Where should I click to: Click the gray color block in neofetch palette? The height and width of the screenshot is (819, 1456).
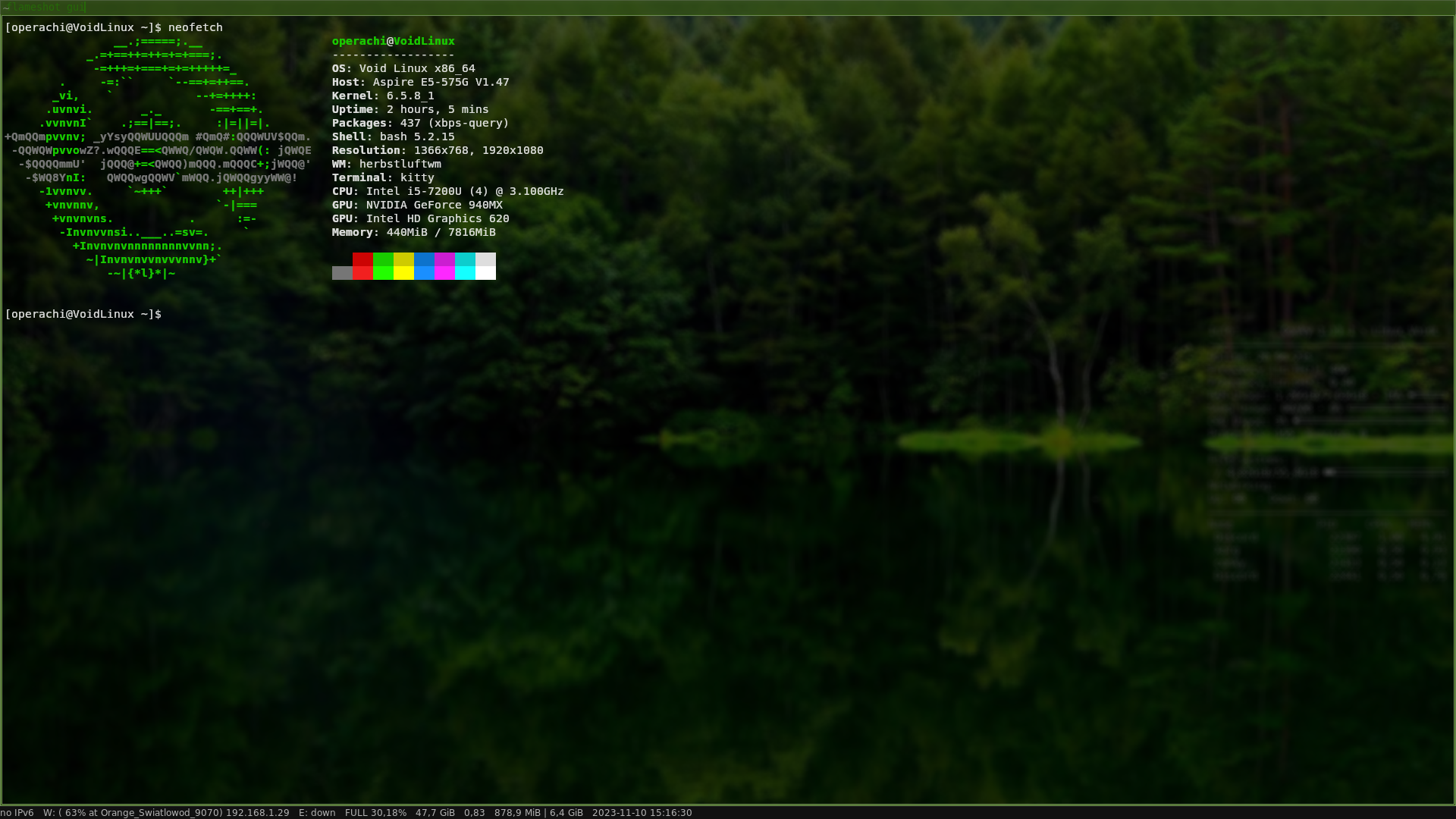(342, 273)
